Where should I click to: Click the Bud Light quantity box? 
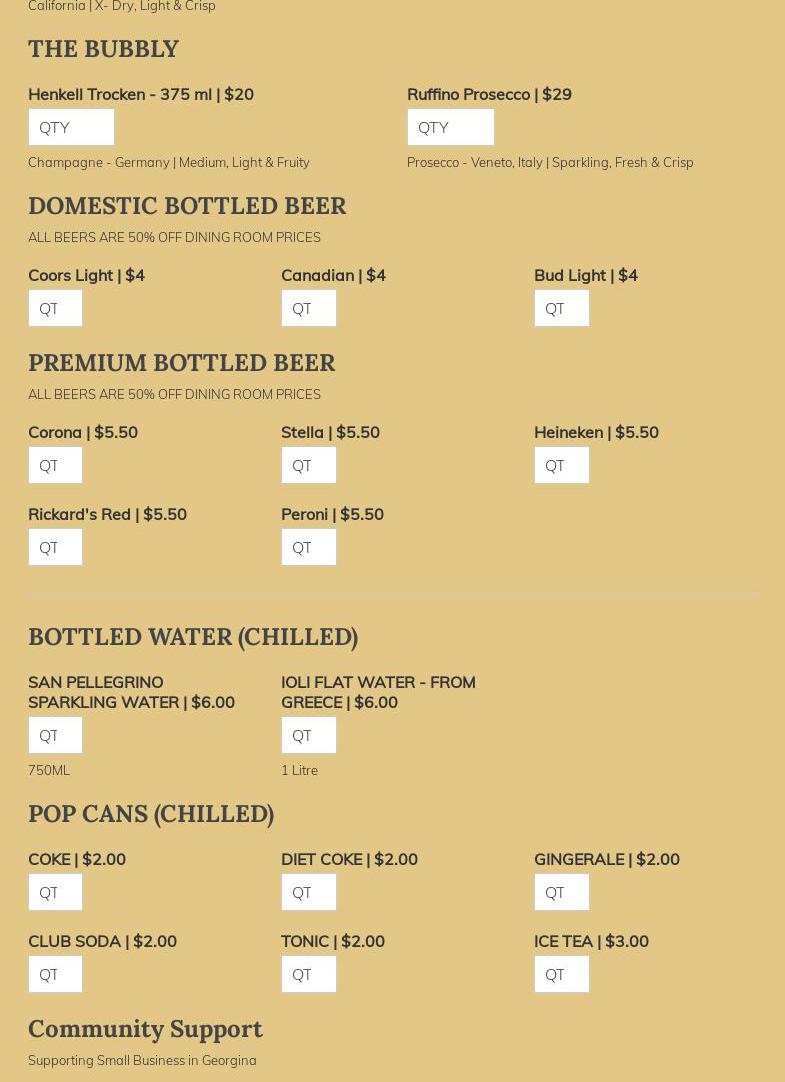point(561,308)
